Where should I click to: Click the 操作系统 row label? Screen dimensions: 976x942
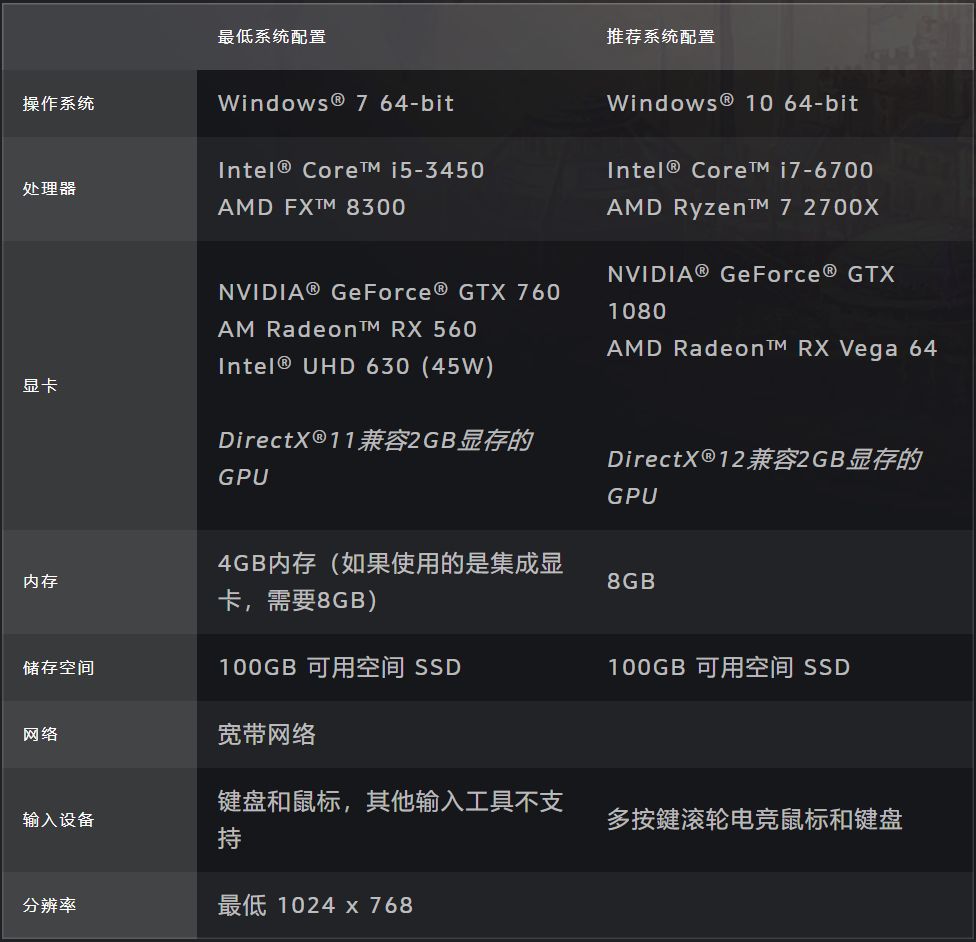point(46,102)
